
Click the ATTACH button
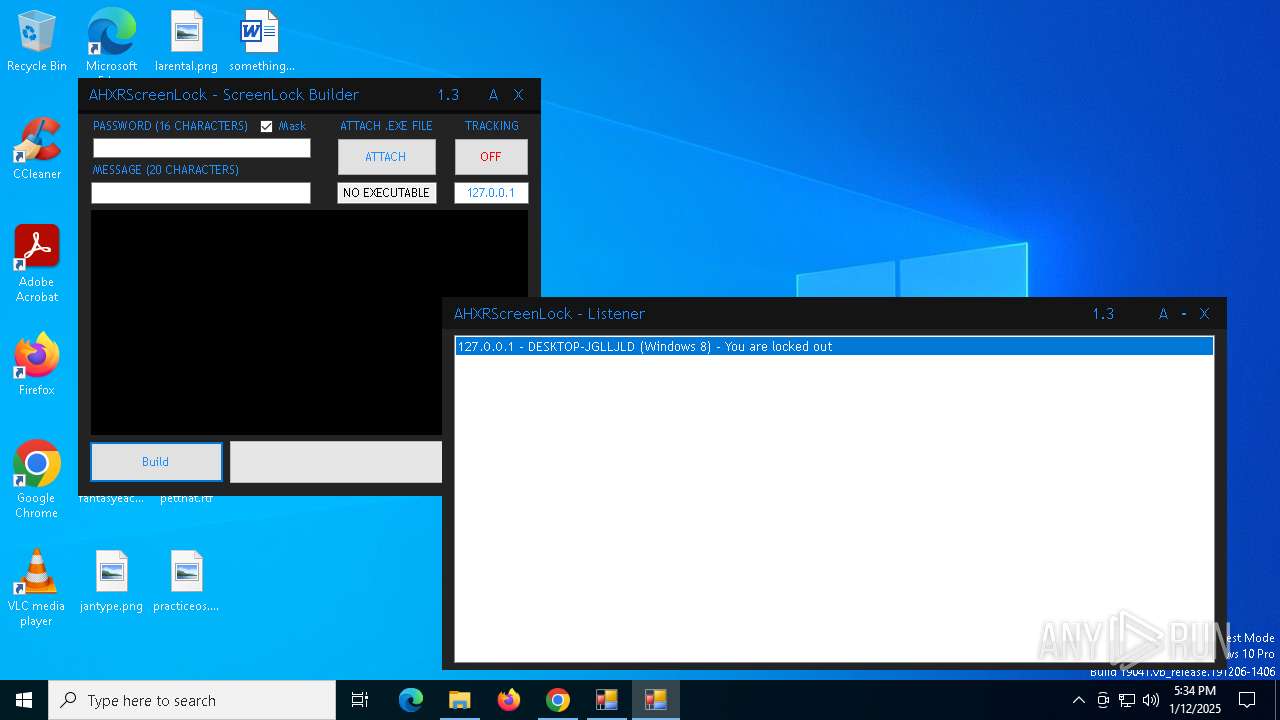pos(386,157)
